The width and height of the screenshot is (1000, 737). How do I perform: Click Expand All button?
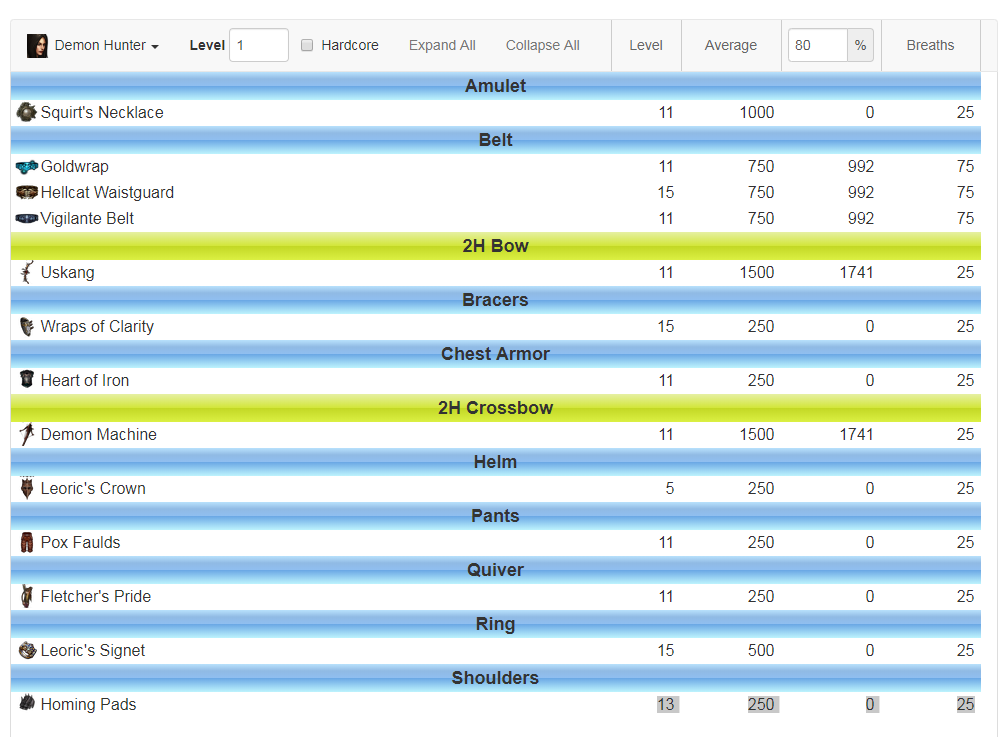coord(442,45)
